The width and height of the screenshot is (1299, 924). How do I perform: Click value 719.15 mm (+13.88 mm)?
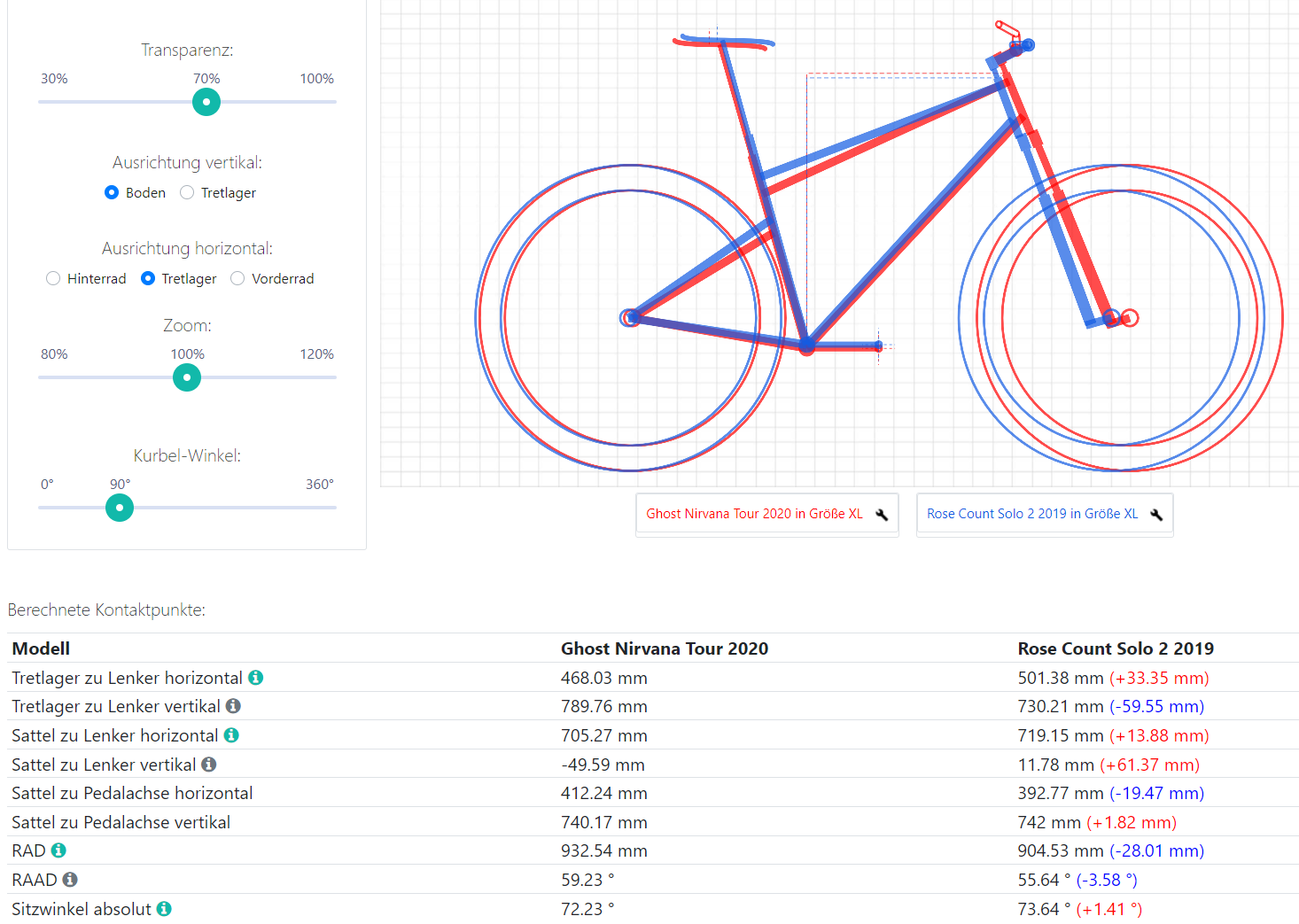pos(1114,735)
